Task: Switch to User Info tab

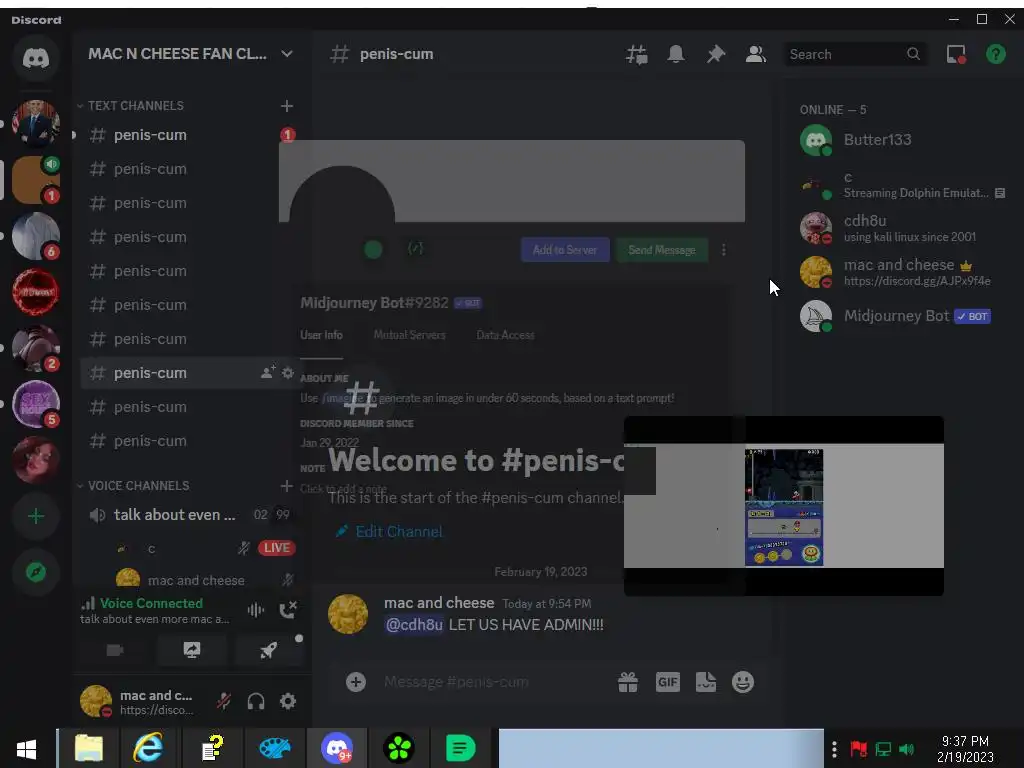Action: pyautogui.click(x=321, y=335)
